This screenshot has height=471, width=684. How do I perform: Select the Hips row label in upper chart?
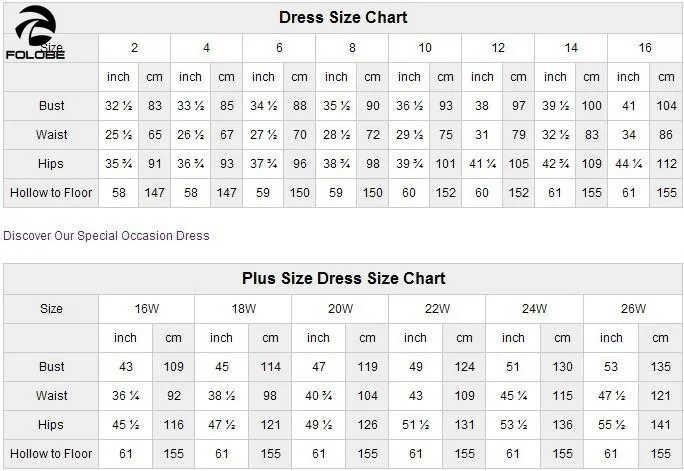click(51, 164)
